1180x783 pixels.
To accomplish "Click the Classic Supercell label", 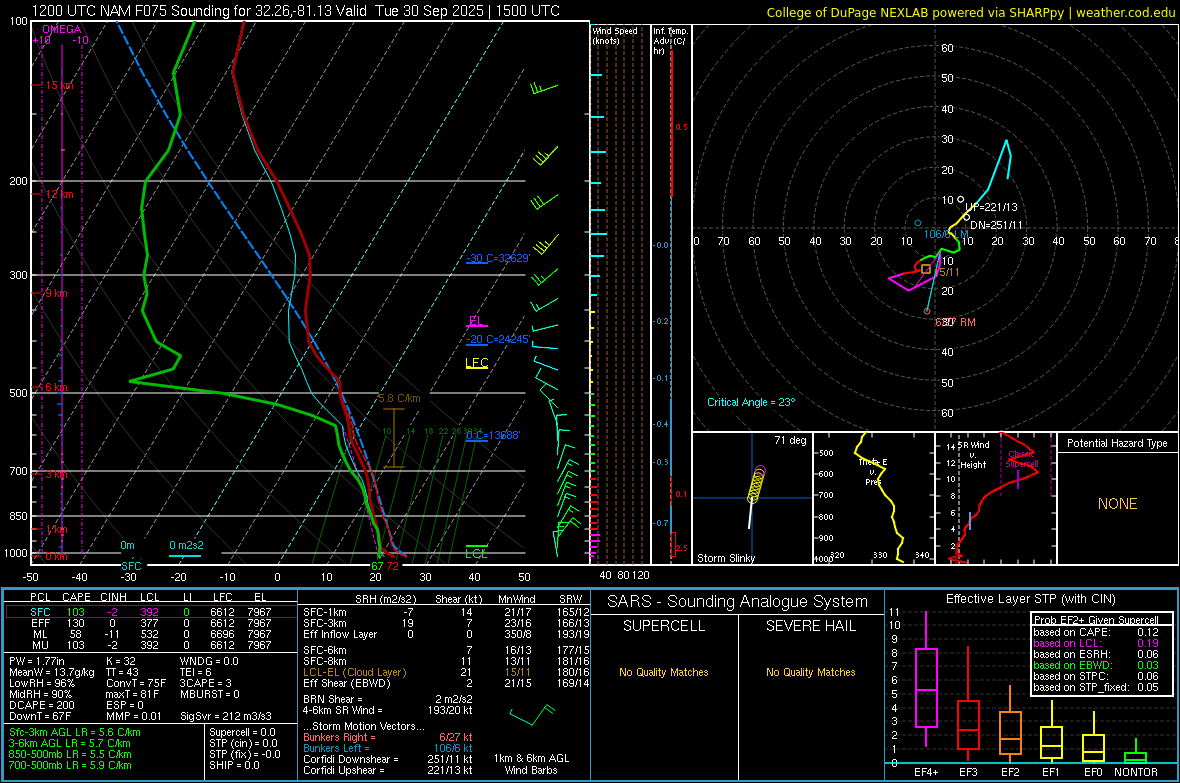I will click(1022, 459).
